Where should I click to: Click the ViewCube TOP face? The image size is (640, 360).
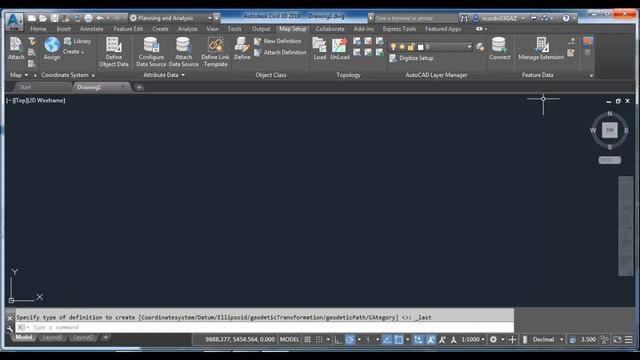coord(609,130)
